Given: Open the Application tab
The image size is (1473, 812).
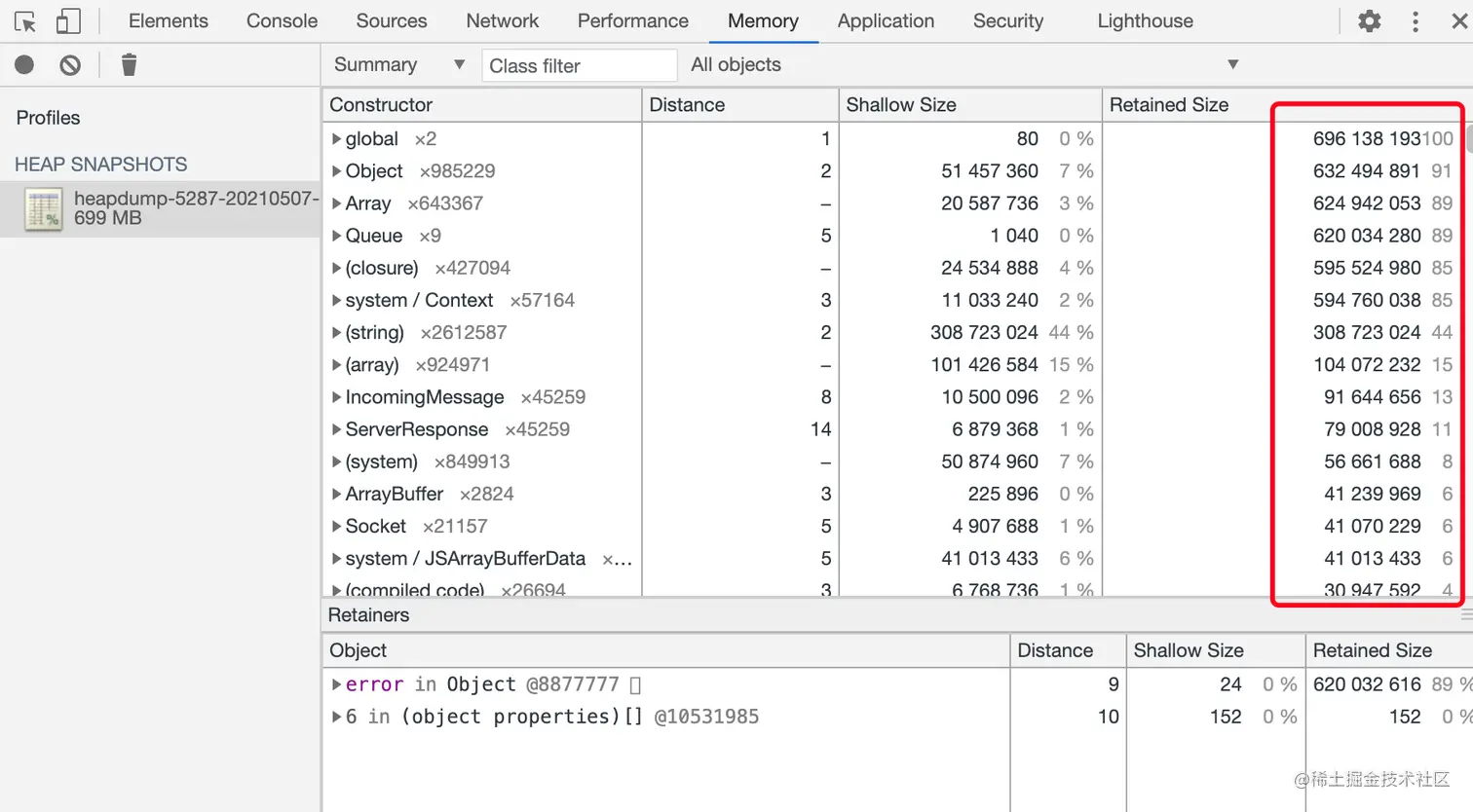Looking at the screenshot, I should click(x=886, y=20).
